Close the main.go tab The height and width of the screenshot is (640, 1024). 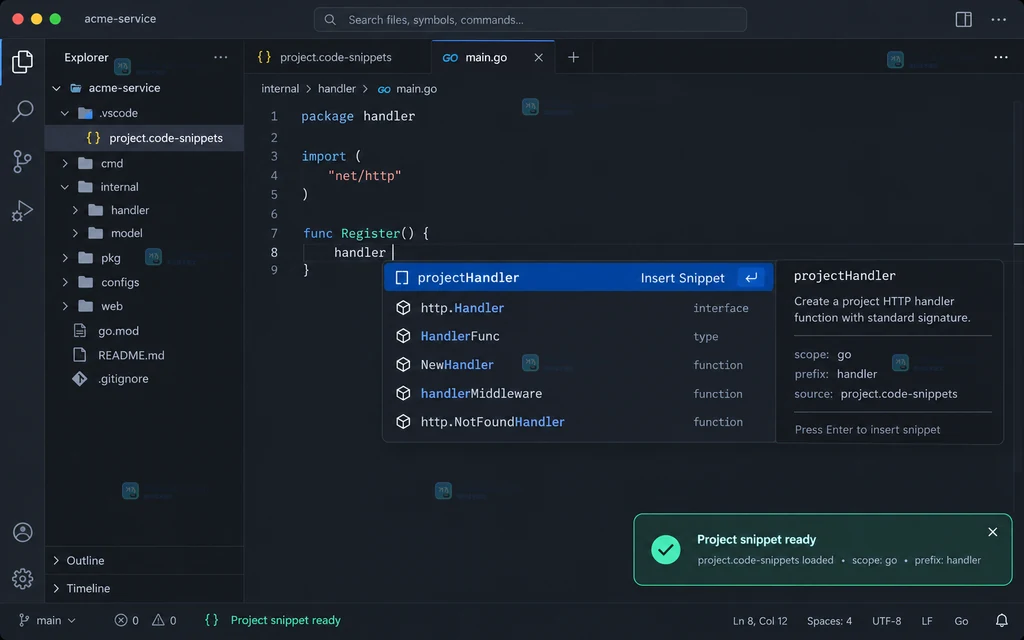pos(538,57)
